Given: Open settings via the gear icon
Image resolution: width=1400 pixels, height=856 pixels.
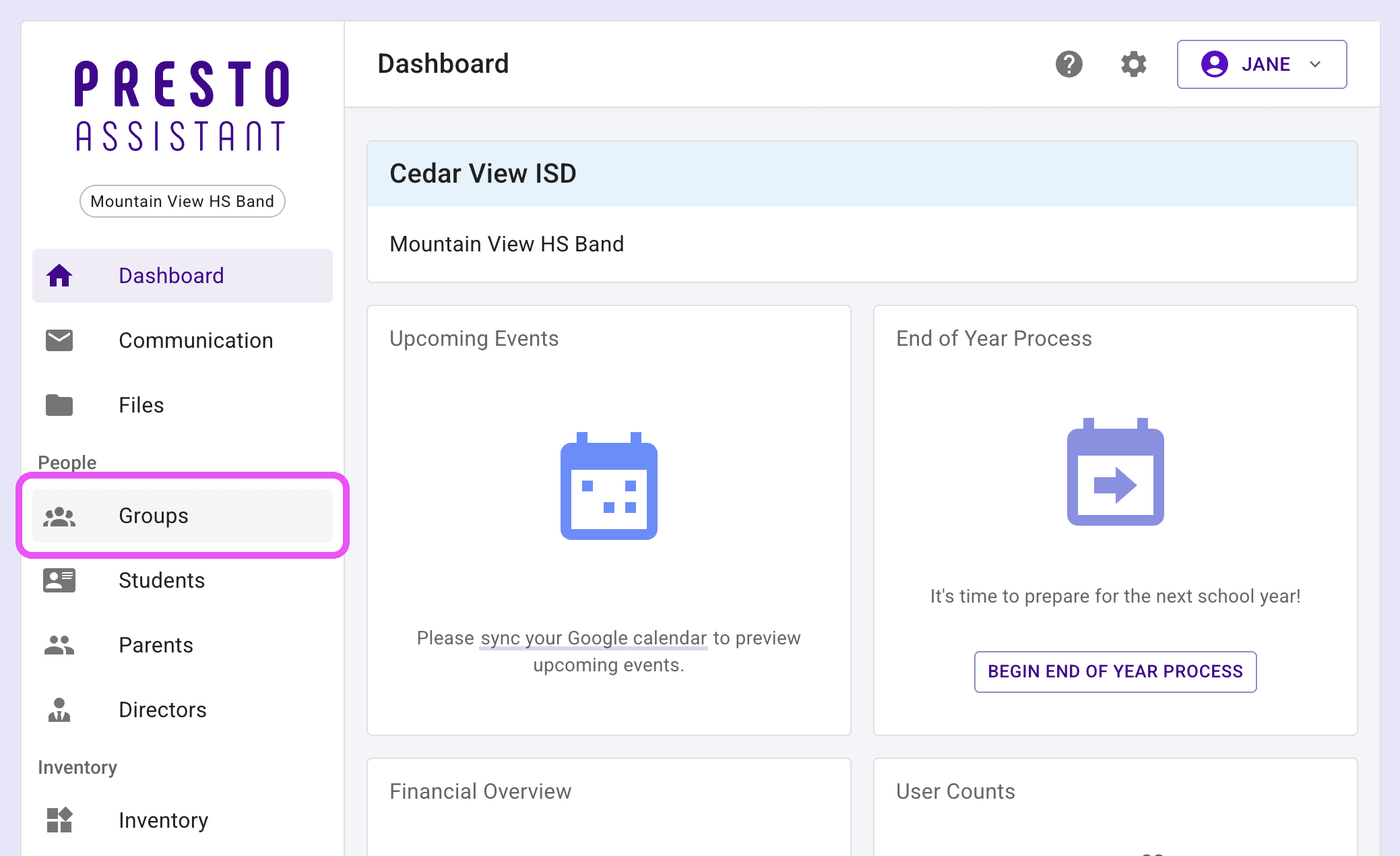Looking at the screenshot, I should tap(1133, 64).
